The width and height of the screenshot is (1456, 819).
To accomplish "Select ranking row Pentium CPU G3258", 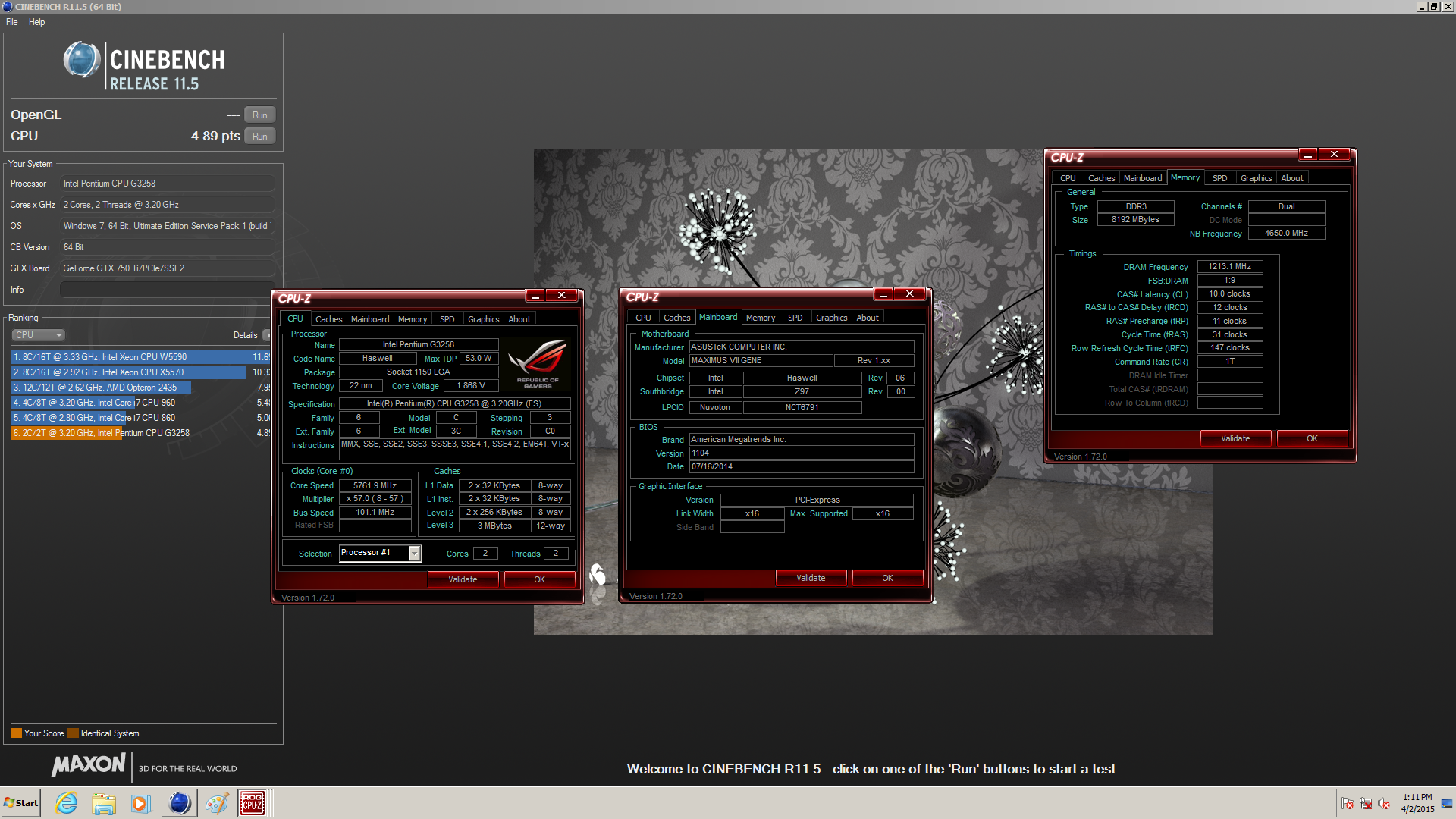I will pos(140,433).
